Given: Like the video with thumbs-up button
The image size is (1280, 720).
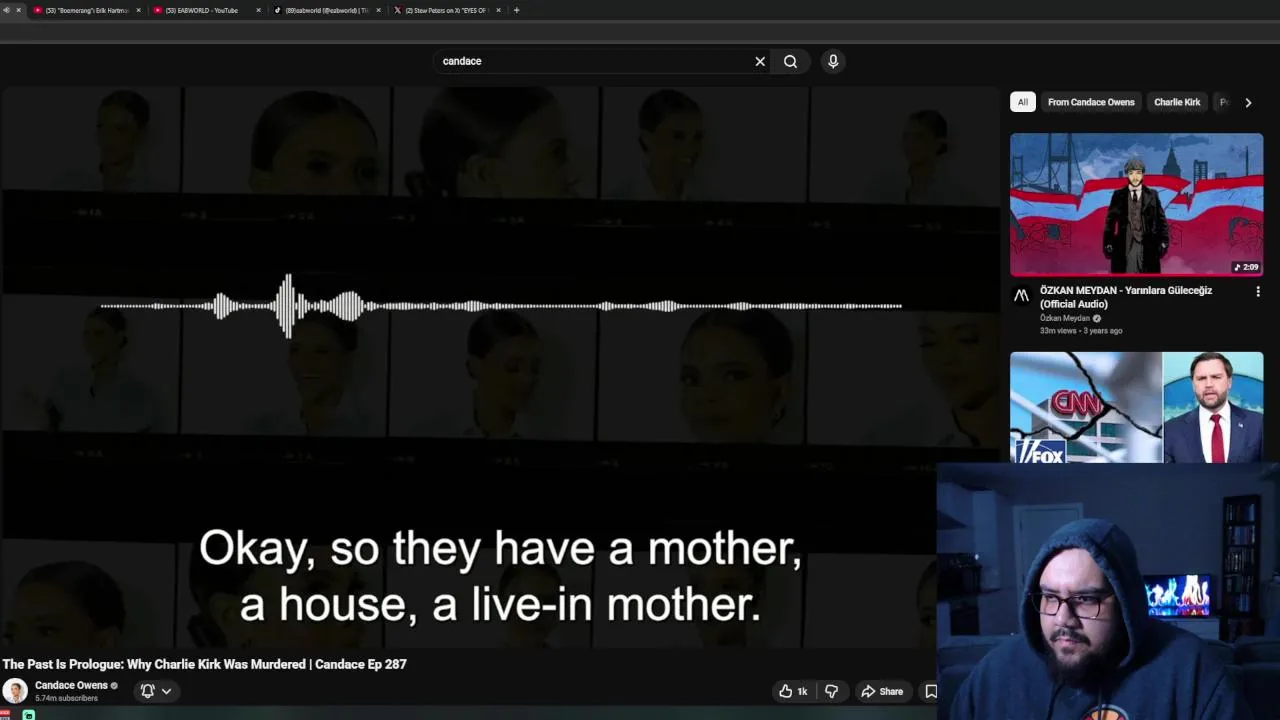Looking at the screenshot, I should coord(793,691).
